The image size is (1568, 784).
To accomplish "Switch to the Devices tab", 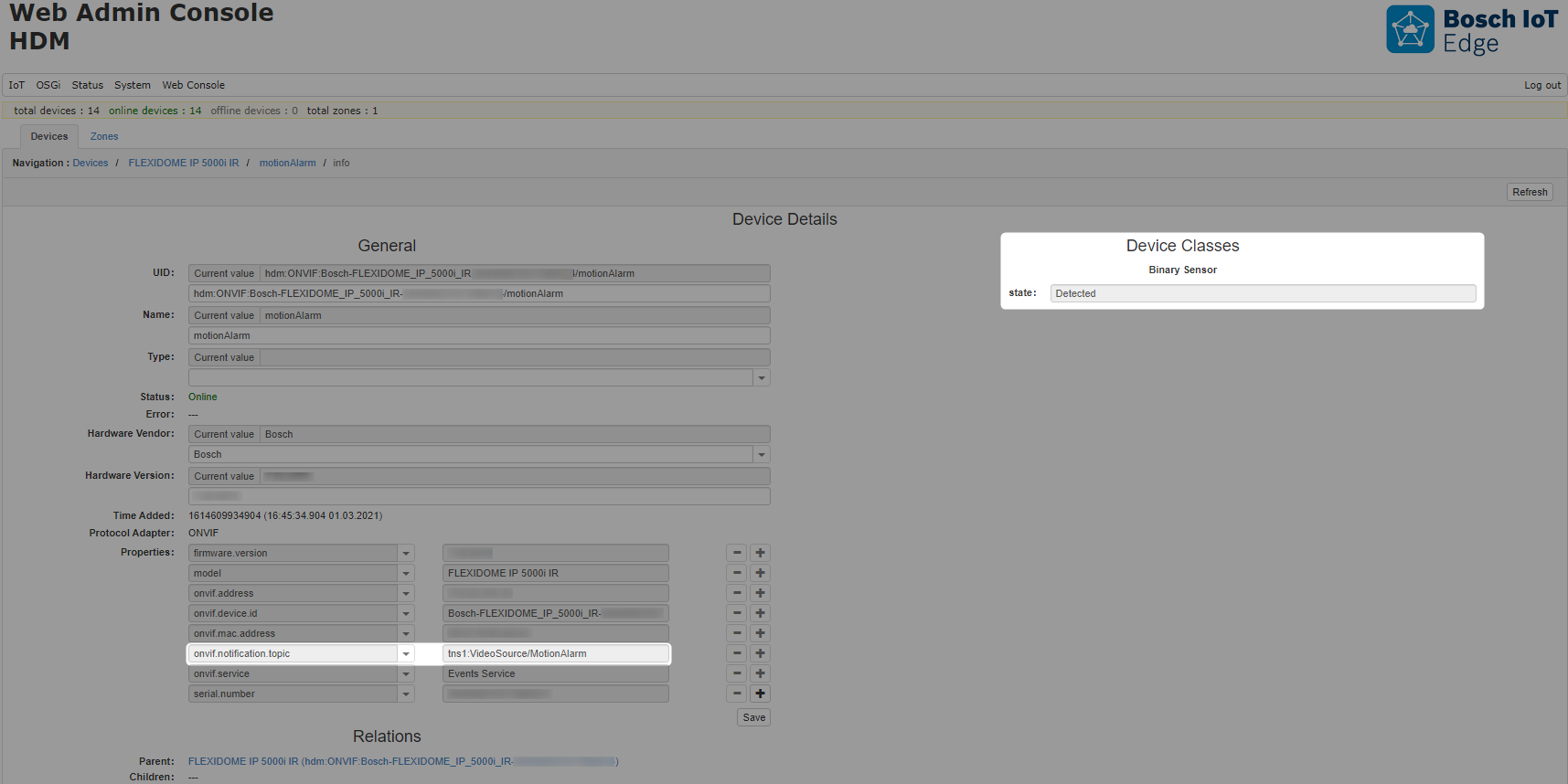I will point(49,136).
